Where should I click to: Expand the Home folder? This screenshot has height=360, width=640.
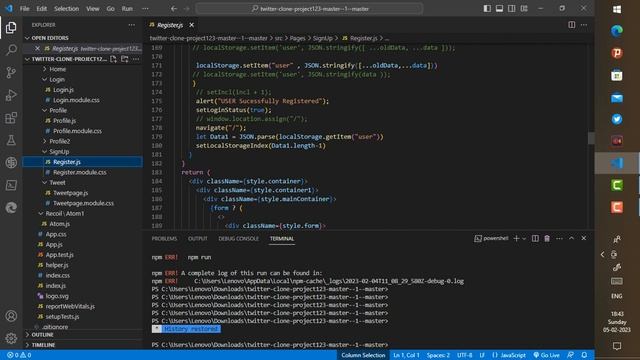[57, 69]
